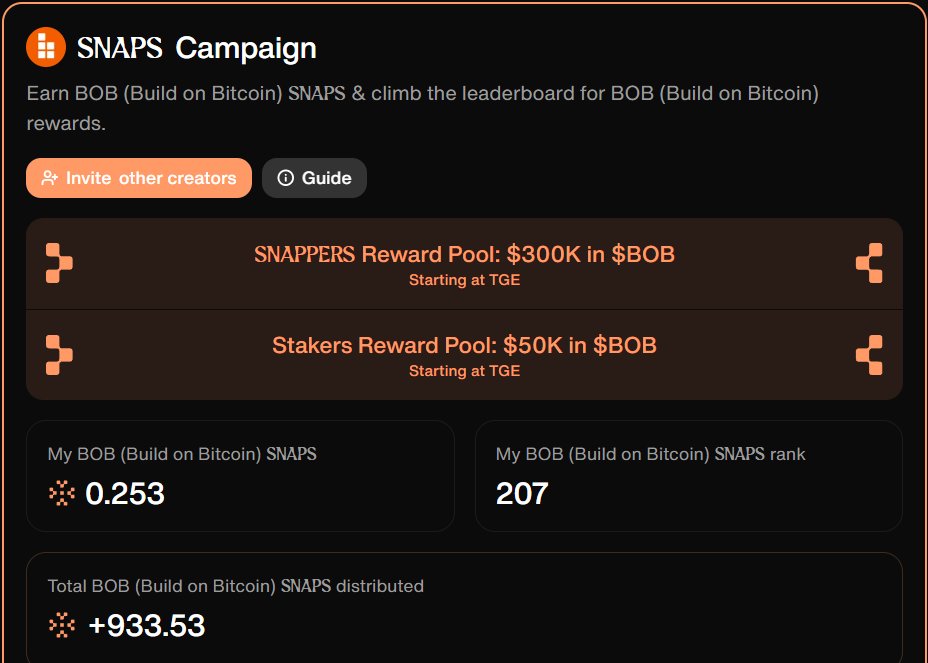Click left BOB glyph in Stakers pool row
The height and width of the screenshot is (663, 928).
click(59, 355)
